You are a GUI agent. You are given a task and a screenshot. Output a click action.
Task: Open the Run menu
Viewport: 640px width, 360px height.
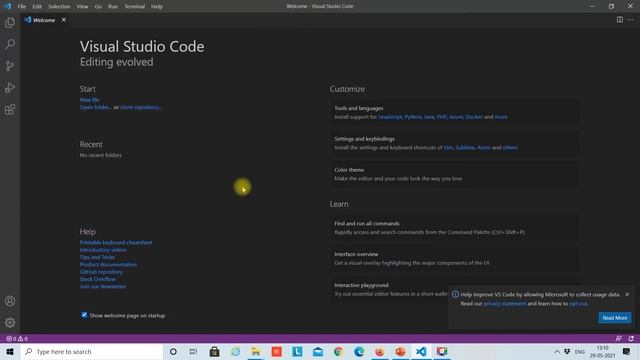(x=113, y=7)
